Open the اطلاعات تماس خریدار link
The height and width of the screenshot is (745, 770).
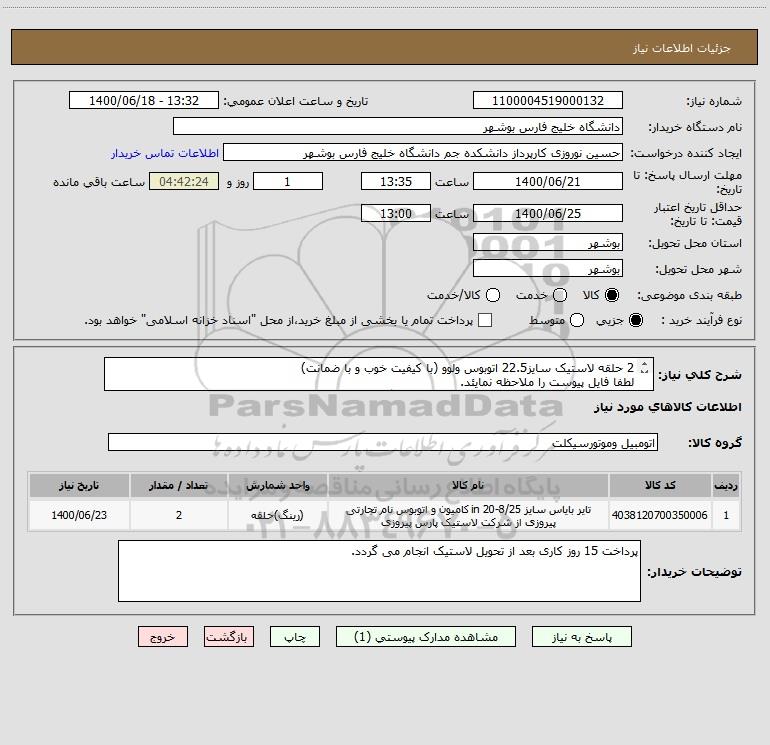[165, 153]
